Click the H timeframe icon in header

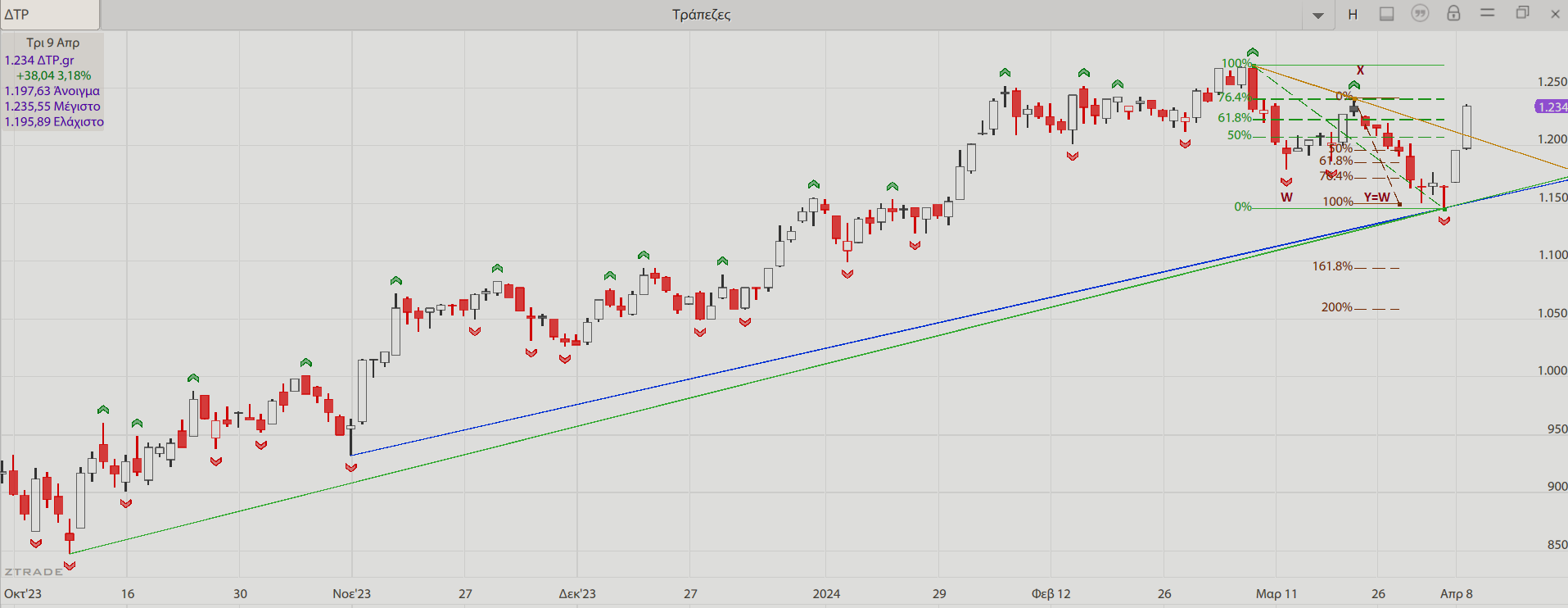[x=1353, y=14]
